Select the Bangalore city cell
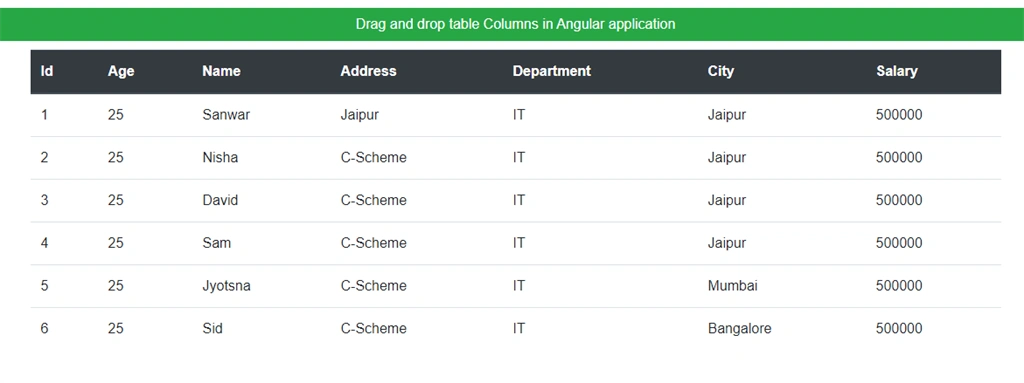The image size is (1024, 383). (739, 328)
